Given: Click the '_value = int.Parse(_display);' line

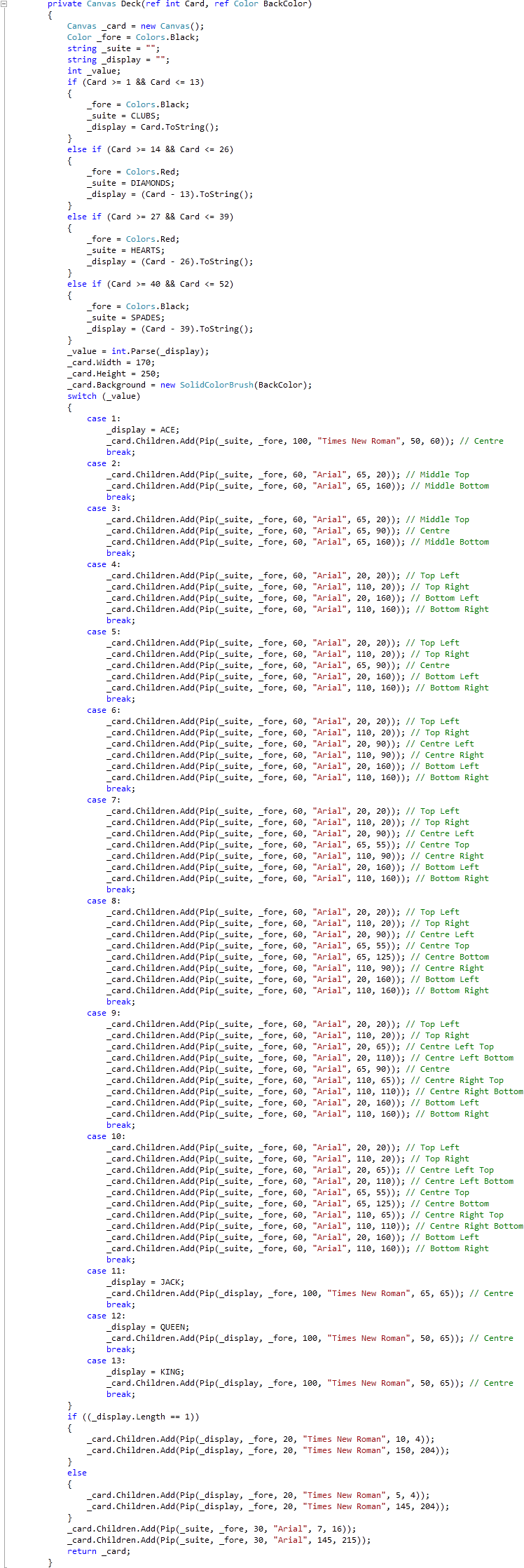Looking at the screenshot, I should pos(138,351).
